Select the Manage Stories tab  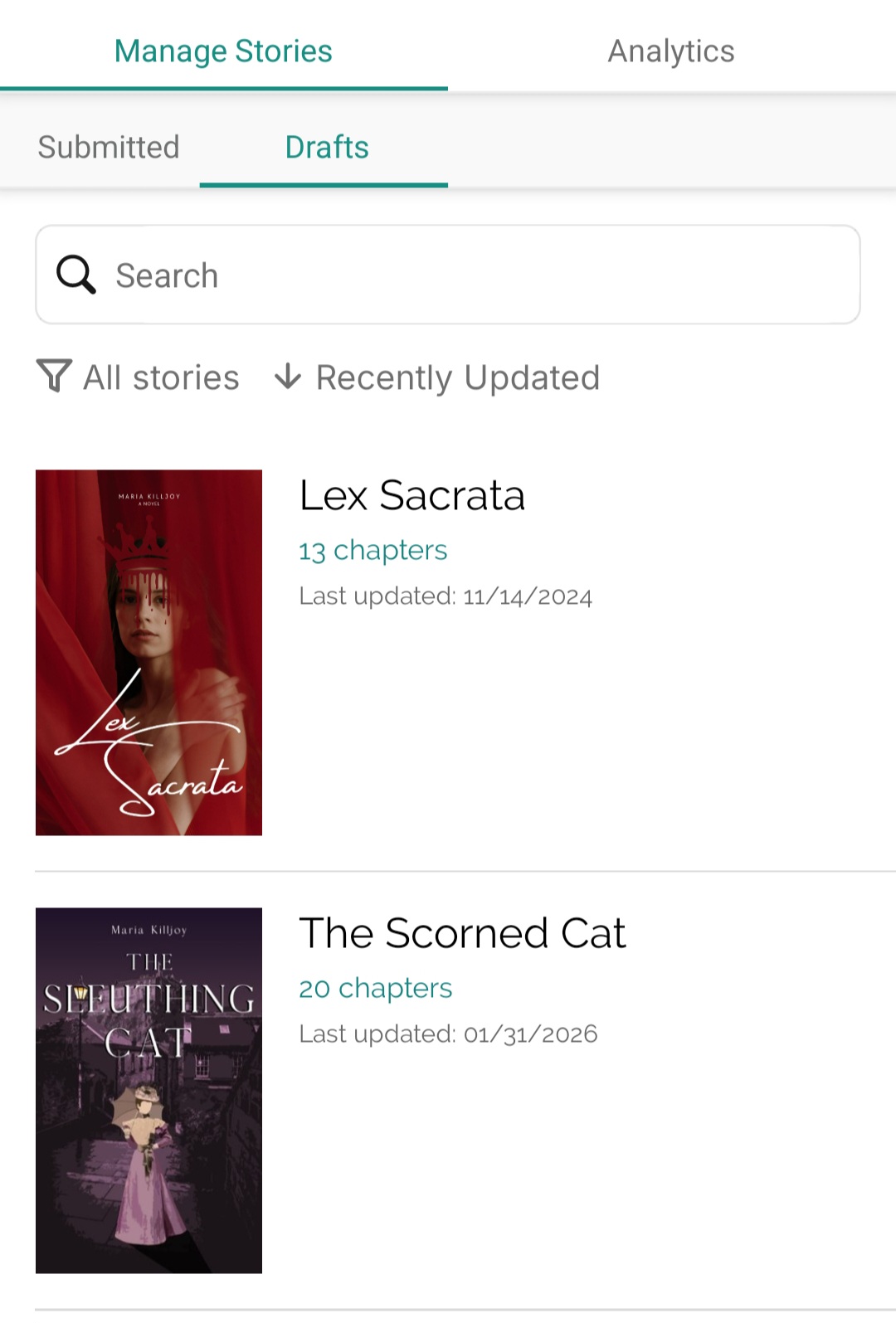click(x=223, y=51)
